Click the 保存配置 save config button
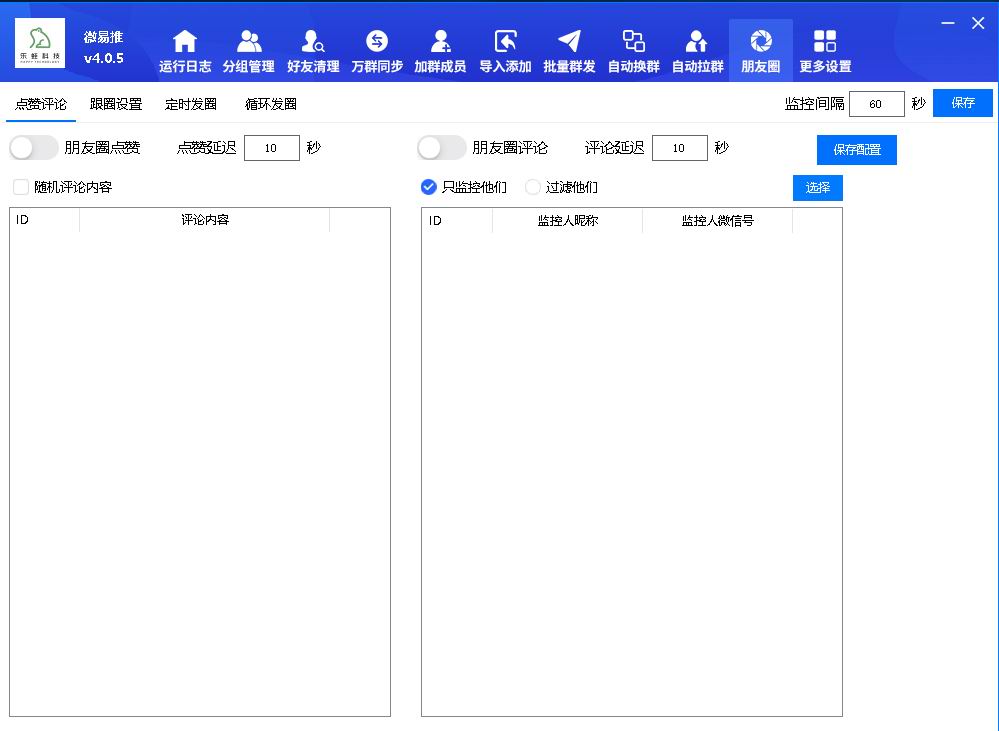 pos(856,149)
